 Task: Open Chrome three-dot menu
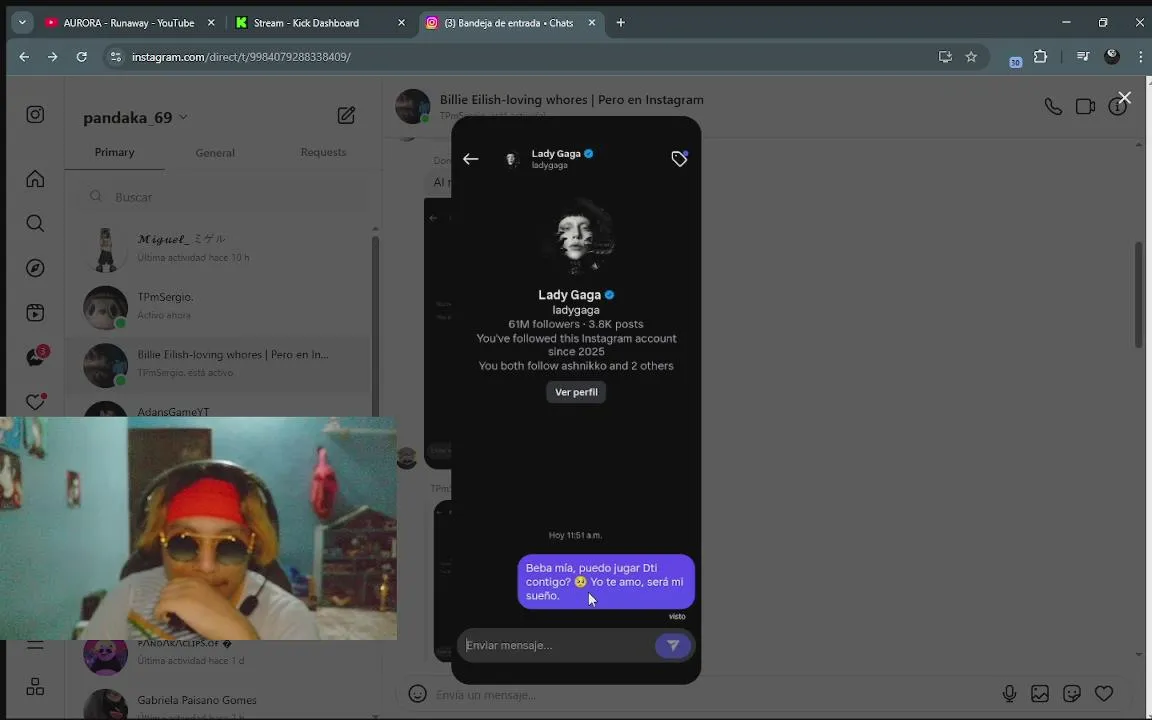(x=1140, y=57)
